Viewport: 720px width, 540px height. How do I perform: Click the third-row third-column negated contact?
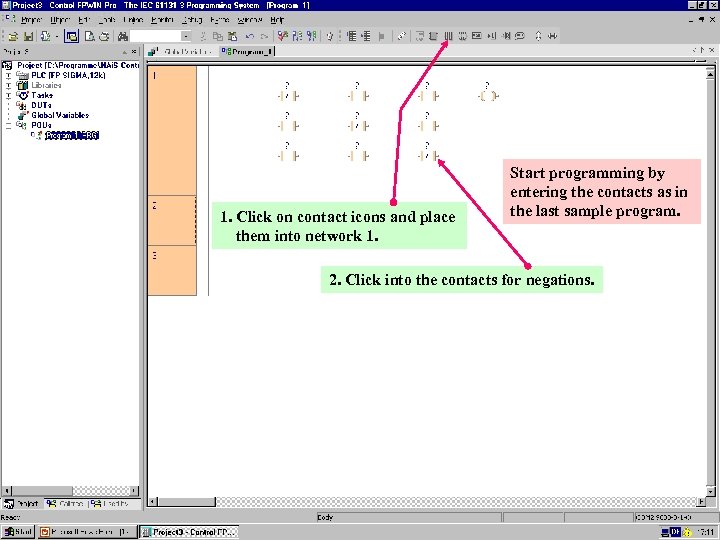coord(428,156)
